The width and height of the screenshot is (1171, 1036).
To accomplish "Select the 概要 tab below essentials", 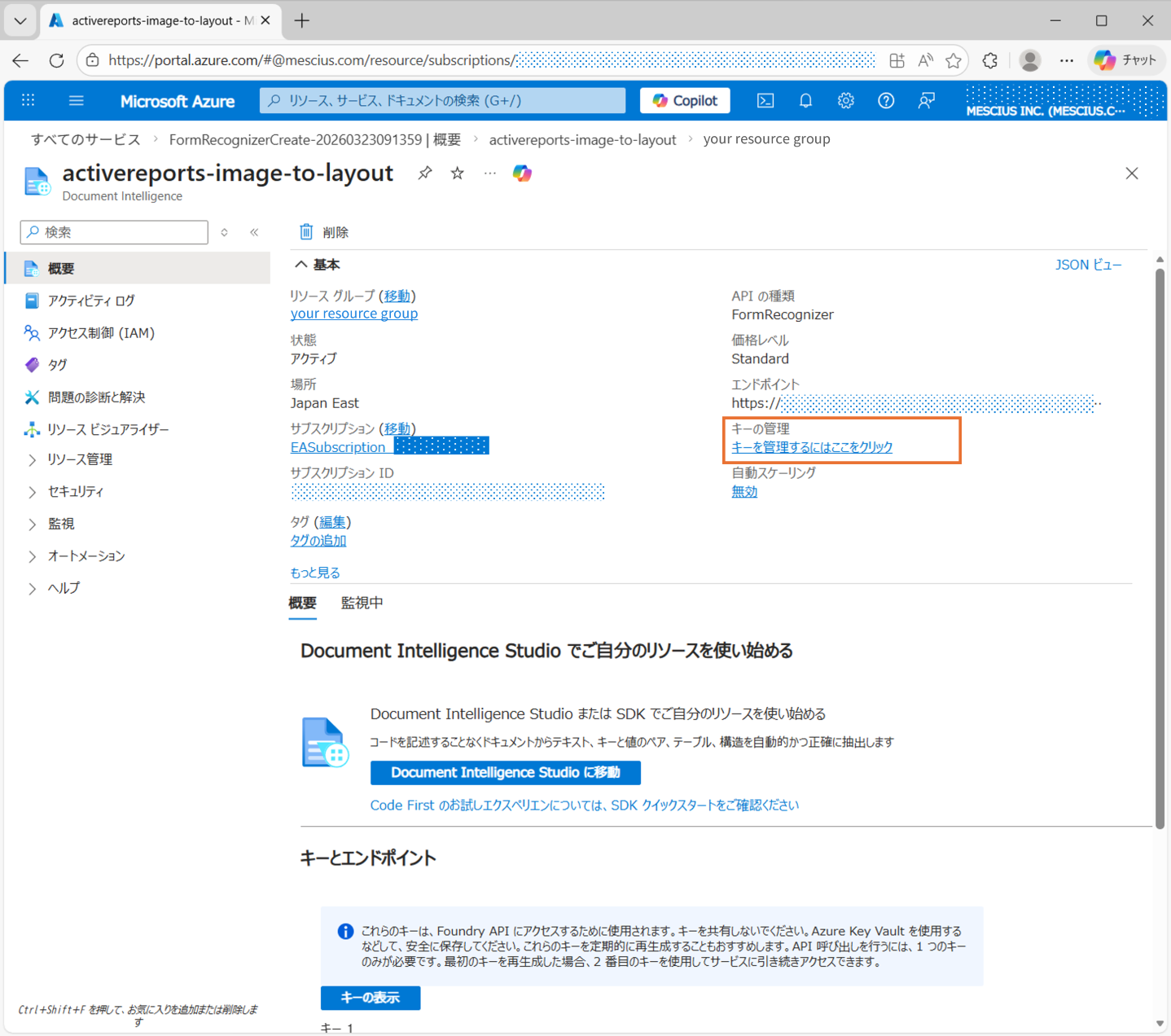I will coord(302,603).
